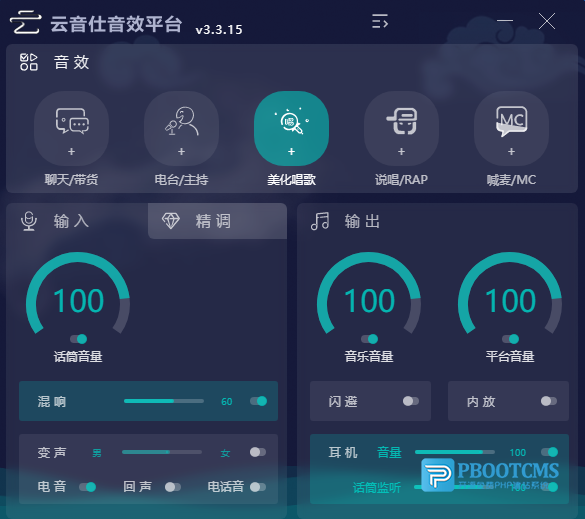585x519 pixels.
Task: Click the microphone icon beside 输入
Action: coord(29,221)
